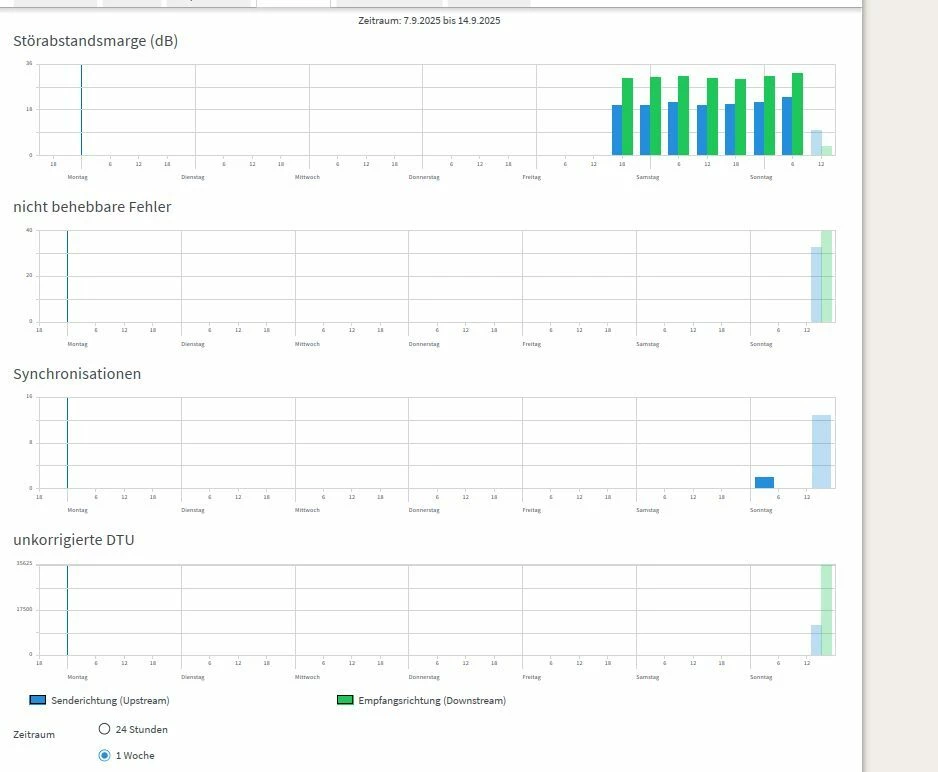Click the tall light blue Synchronisationen bar
The image size is (938, 772).
click(821, 451)
